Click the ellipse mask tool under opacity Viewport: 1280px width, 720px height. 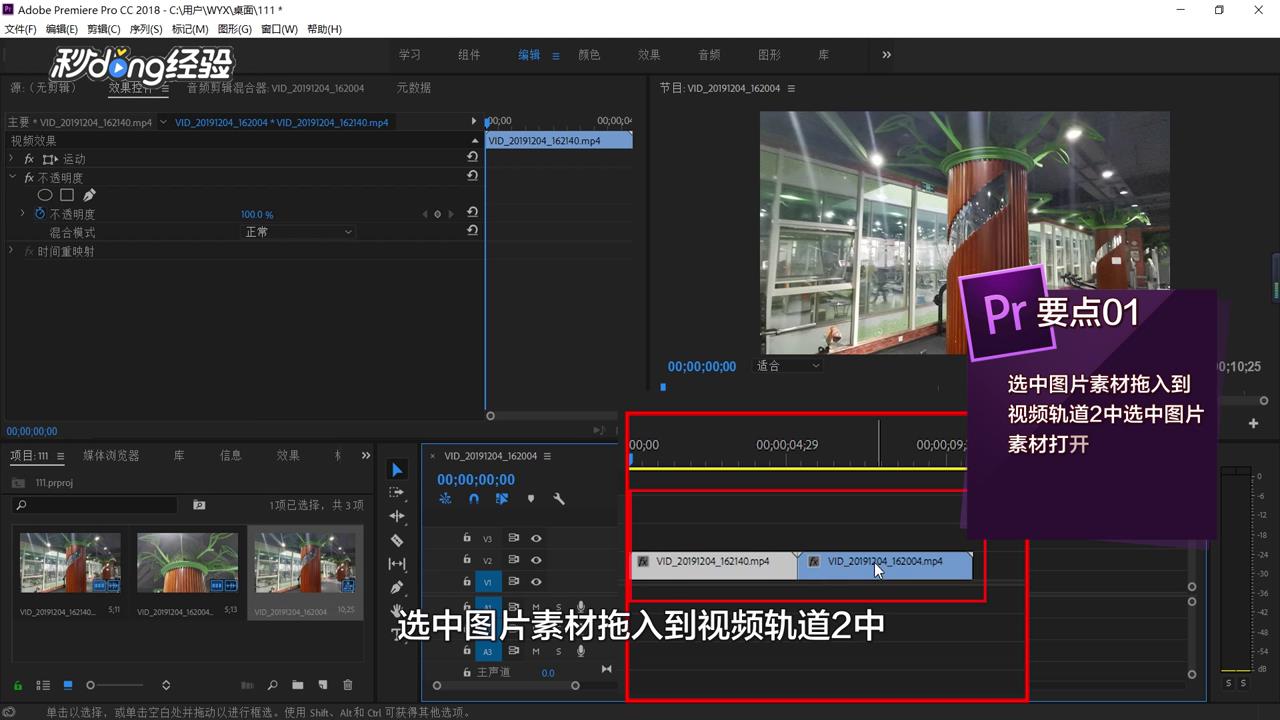tap(45, 195)
